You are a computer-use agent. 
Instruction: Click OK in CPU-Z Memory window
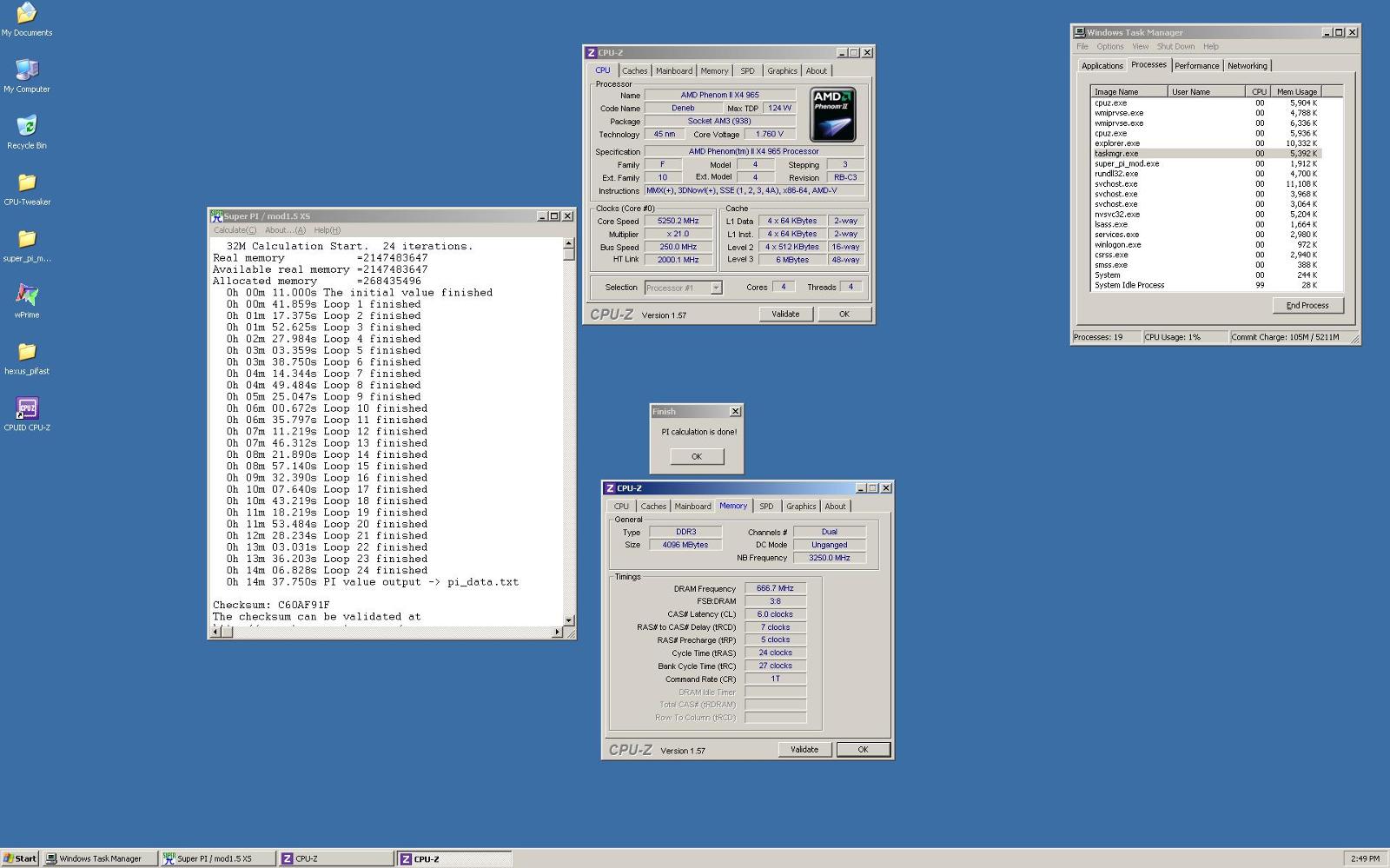tap(863, 750)
